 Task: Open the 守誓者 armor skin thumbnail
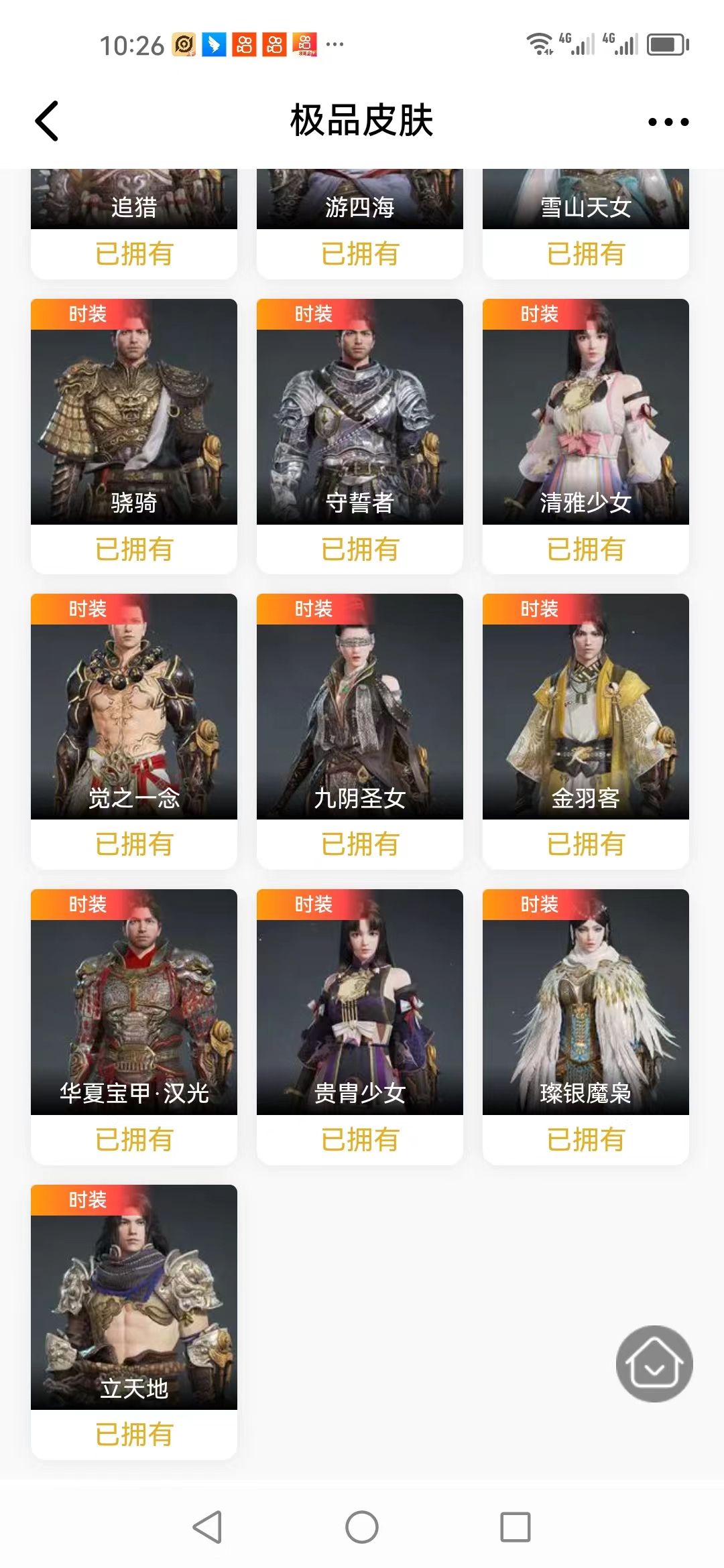[360, 411]
